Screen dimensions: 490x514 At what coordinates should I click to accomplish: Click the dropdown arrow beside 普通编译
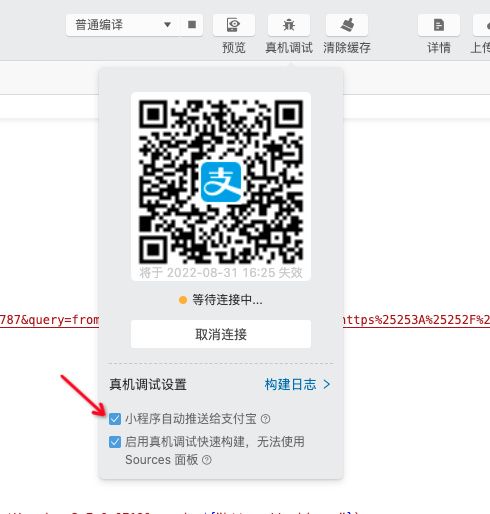[x=167, y=25]
